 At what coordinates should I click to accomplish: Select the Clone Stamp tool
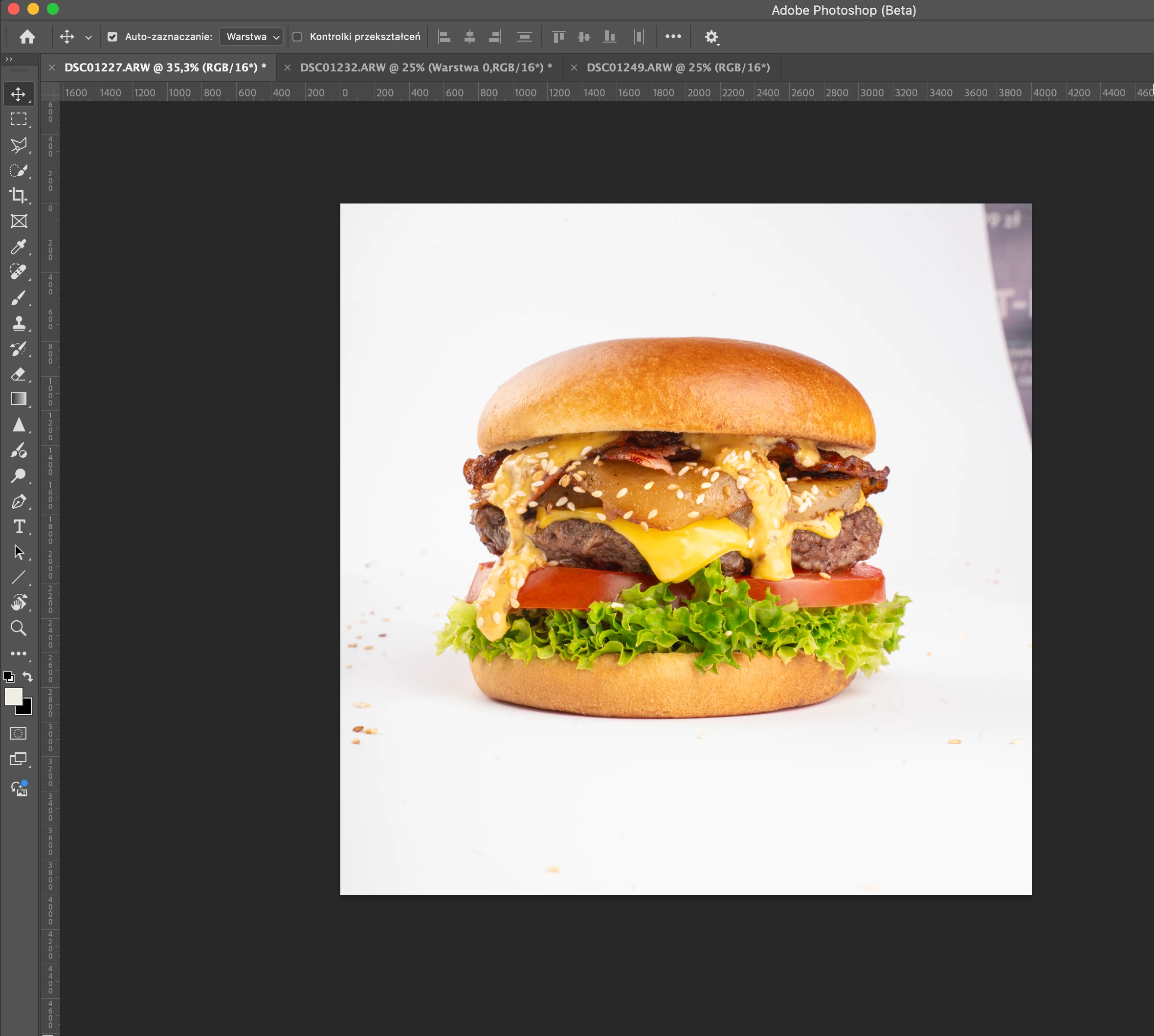(18, 323)
